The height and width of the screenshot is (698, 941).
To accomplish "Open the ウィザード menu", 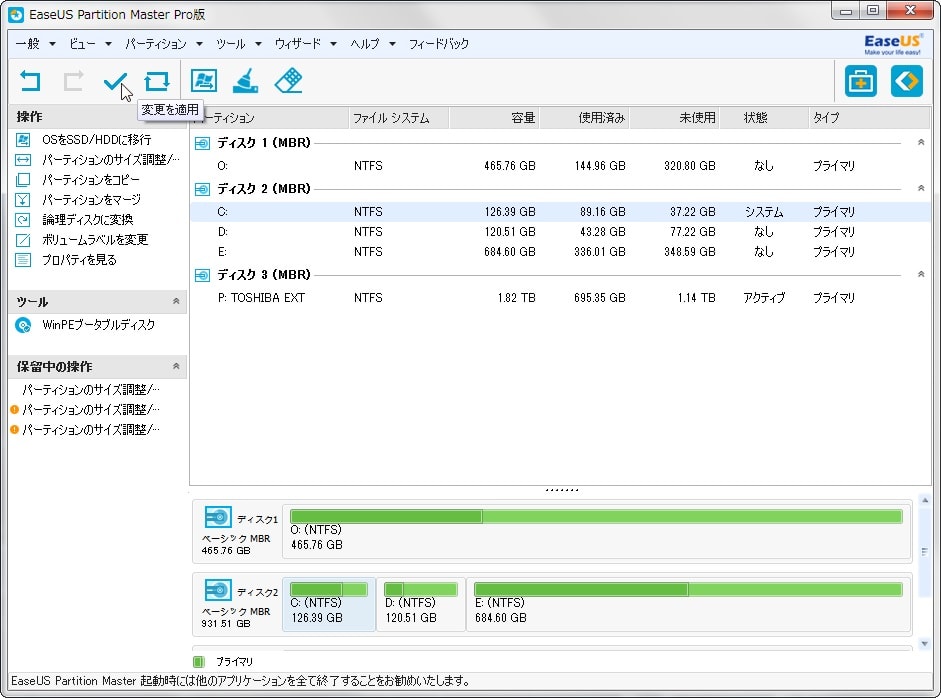I will [x=298, y=44].
